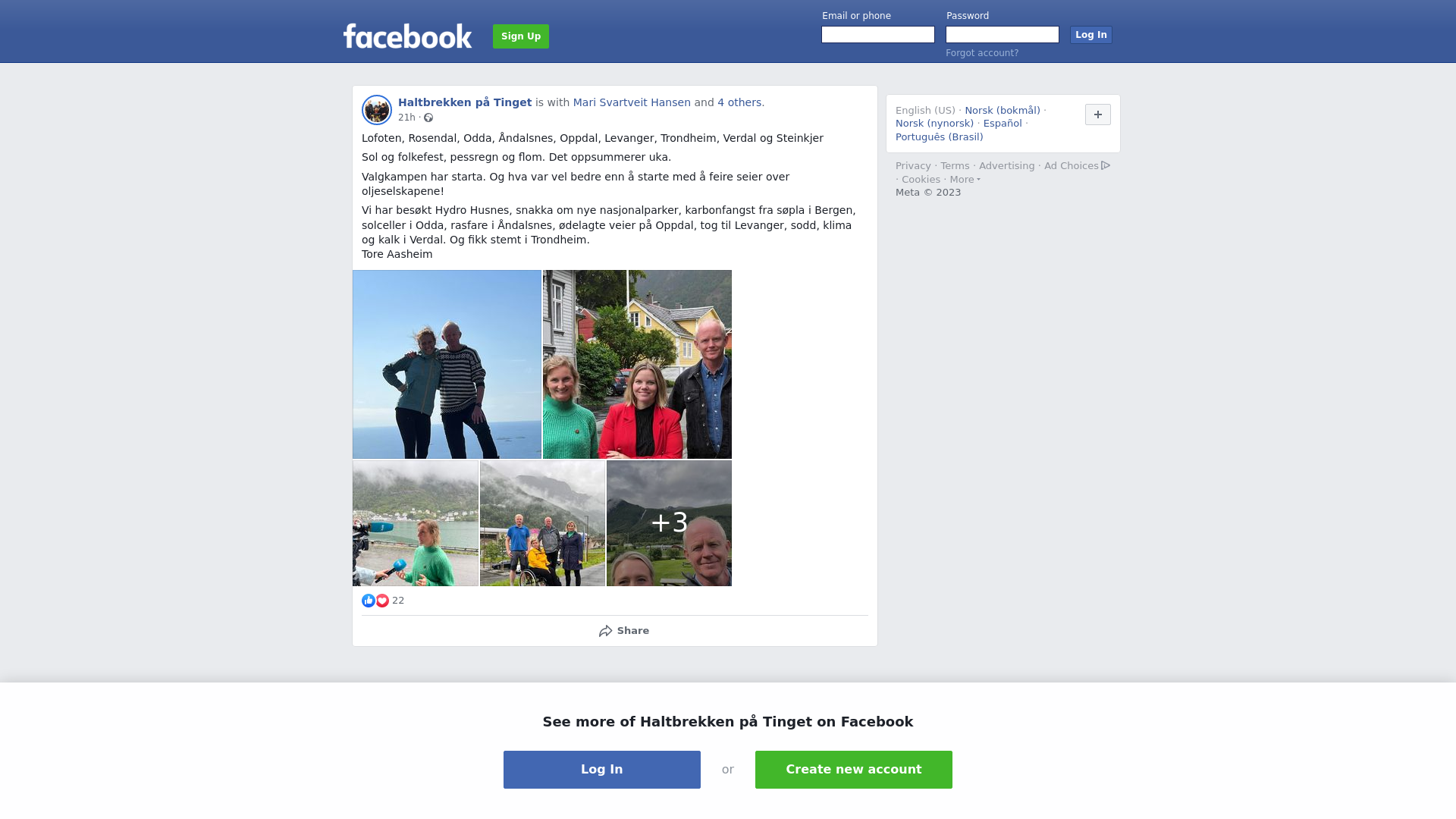This screenshot has height=819, width=1456.
Task: Switch language to Norsk (bokmål)
Action: (x=1002, y=111)
